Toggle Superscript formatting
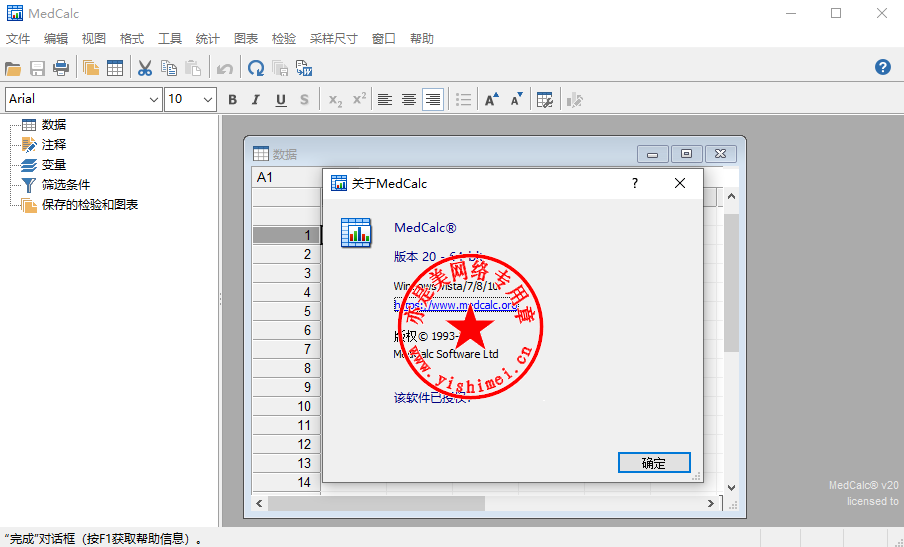 pos(359,99)
